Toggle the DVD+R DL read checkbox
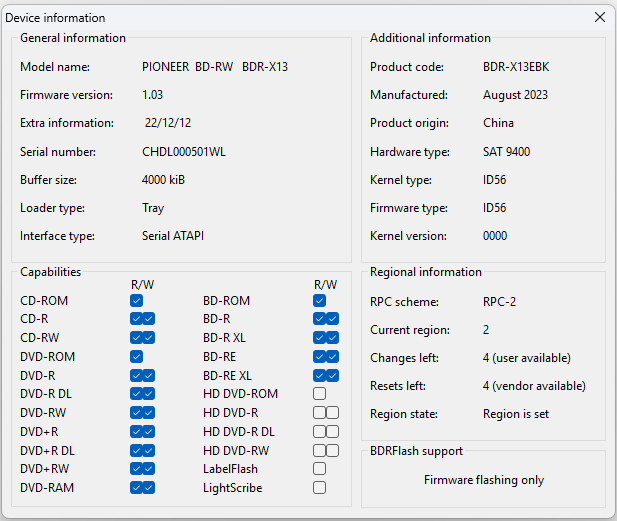The height and width of the screenshot is (521, 617). click(136, 451)
